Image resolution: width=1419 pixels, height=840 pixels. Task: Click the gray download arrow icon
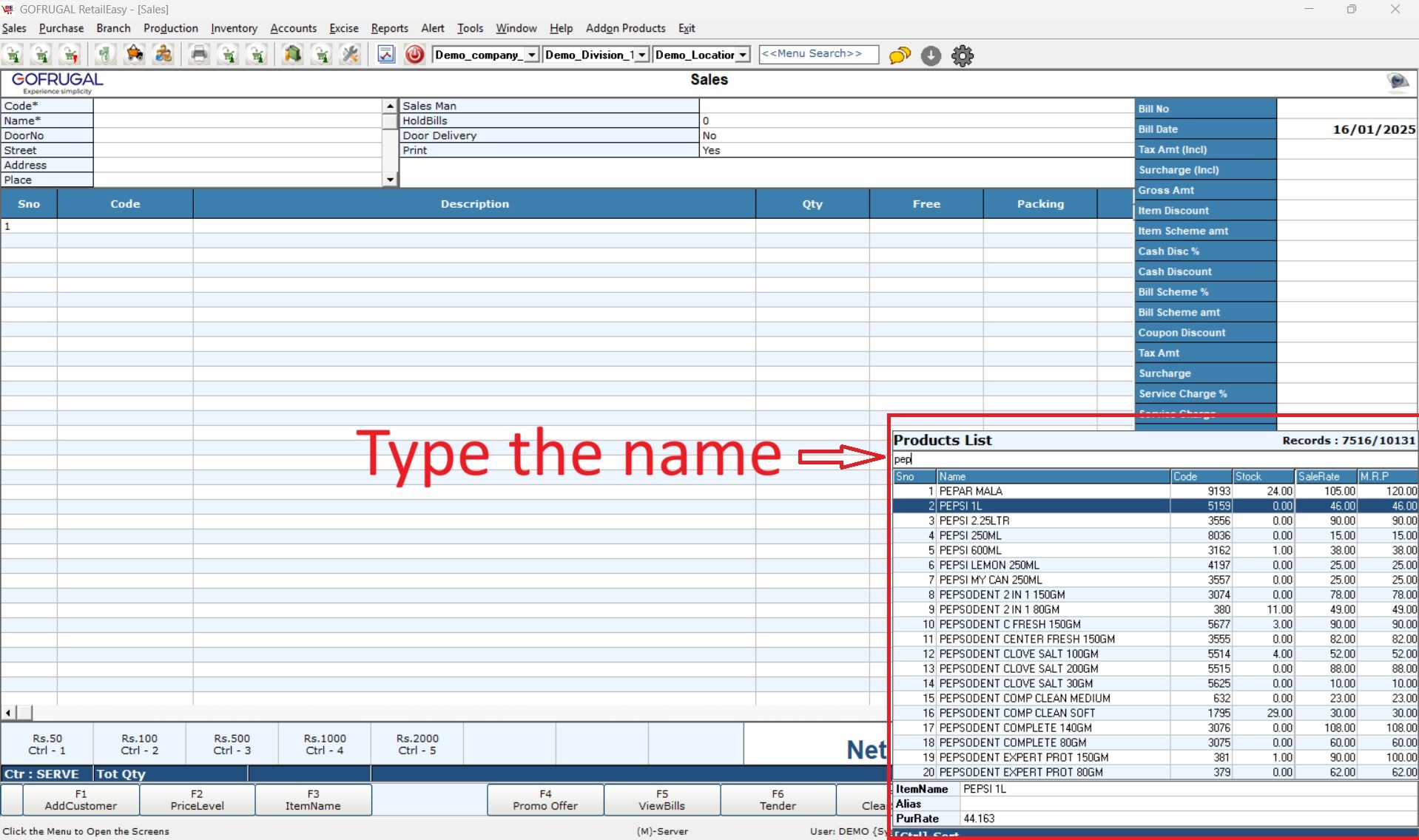[x=931, y=55]
